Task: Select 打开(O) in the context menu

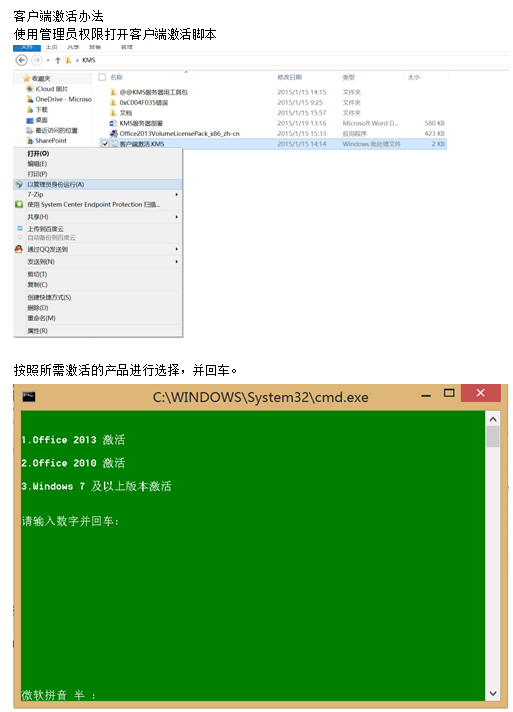Action: pyautogui.click(x=38, y=153)
